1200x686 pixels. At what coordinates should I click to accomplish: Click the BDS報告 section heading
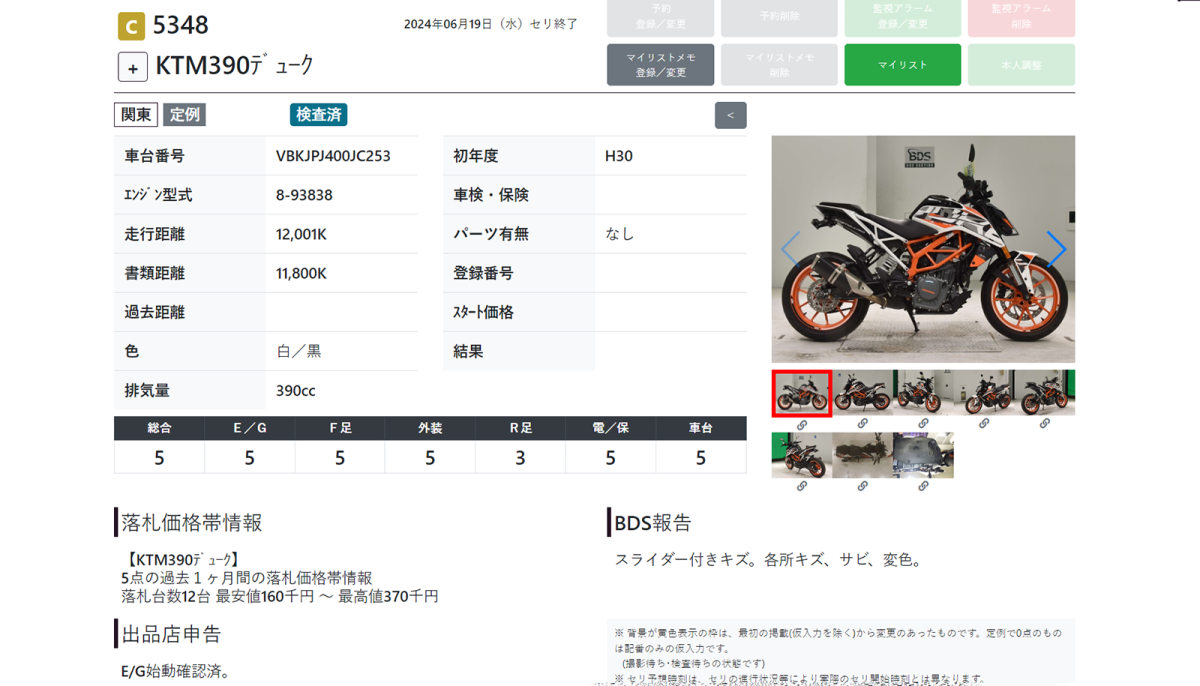(653, 522)
